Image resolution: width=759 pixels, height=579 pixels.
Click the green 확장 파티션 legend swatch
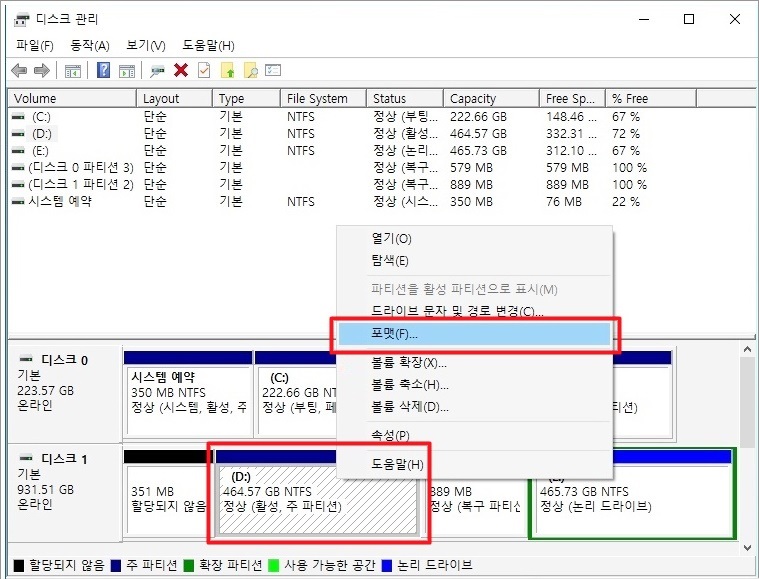coord(189,565)
